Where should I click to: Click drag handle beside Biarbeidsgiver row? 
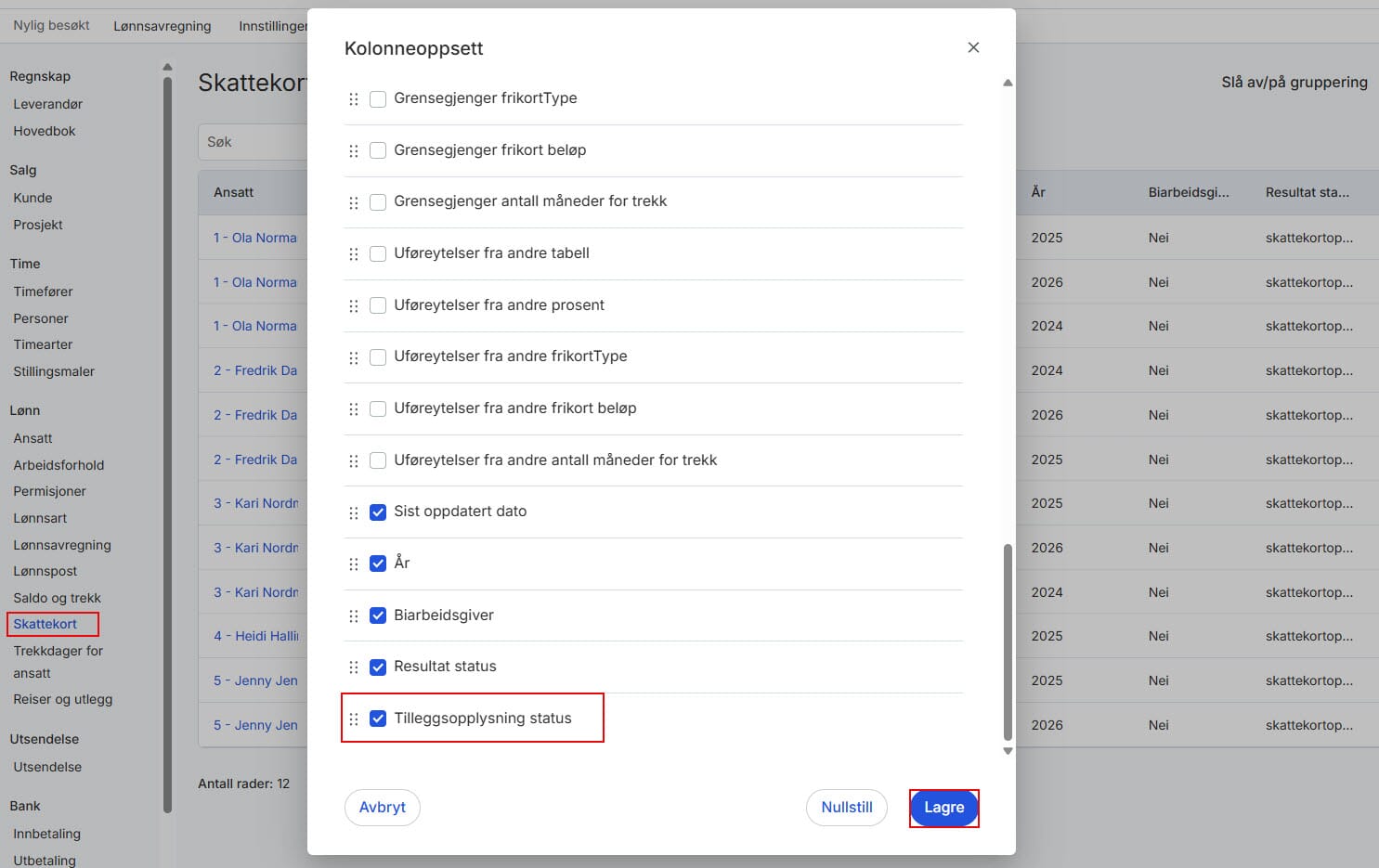(x=353, y=615)
